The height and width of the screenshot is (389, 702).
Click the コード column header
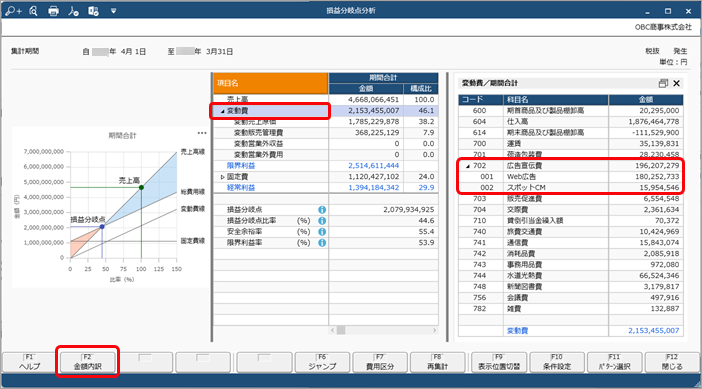480,99
